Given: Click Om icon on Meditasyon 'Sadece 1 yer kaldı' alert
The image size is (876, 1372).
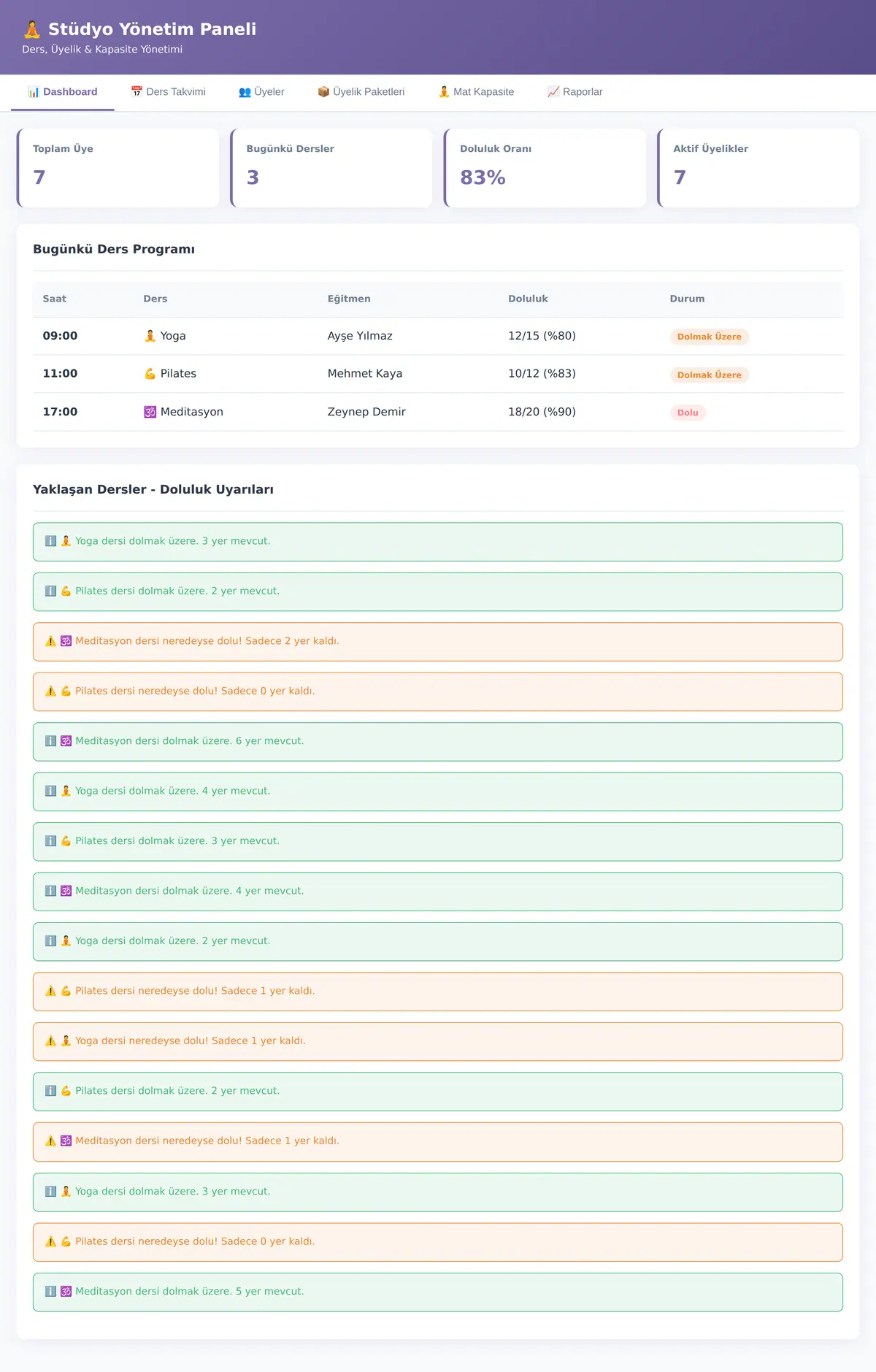Looking at the screenshot, I should [x=66, y=1141].
